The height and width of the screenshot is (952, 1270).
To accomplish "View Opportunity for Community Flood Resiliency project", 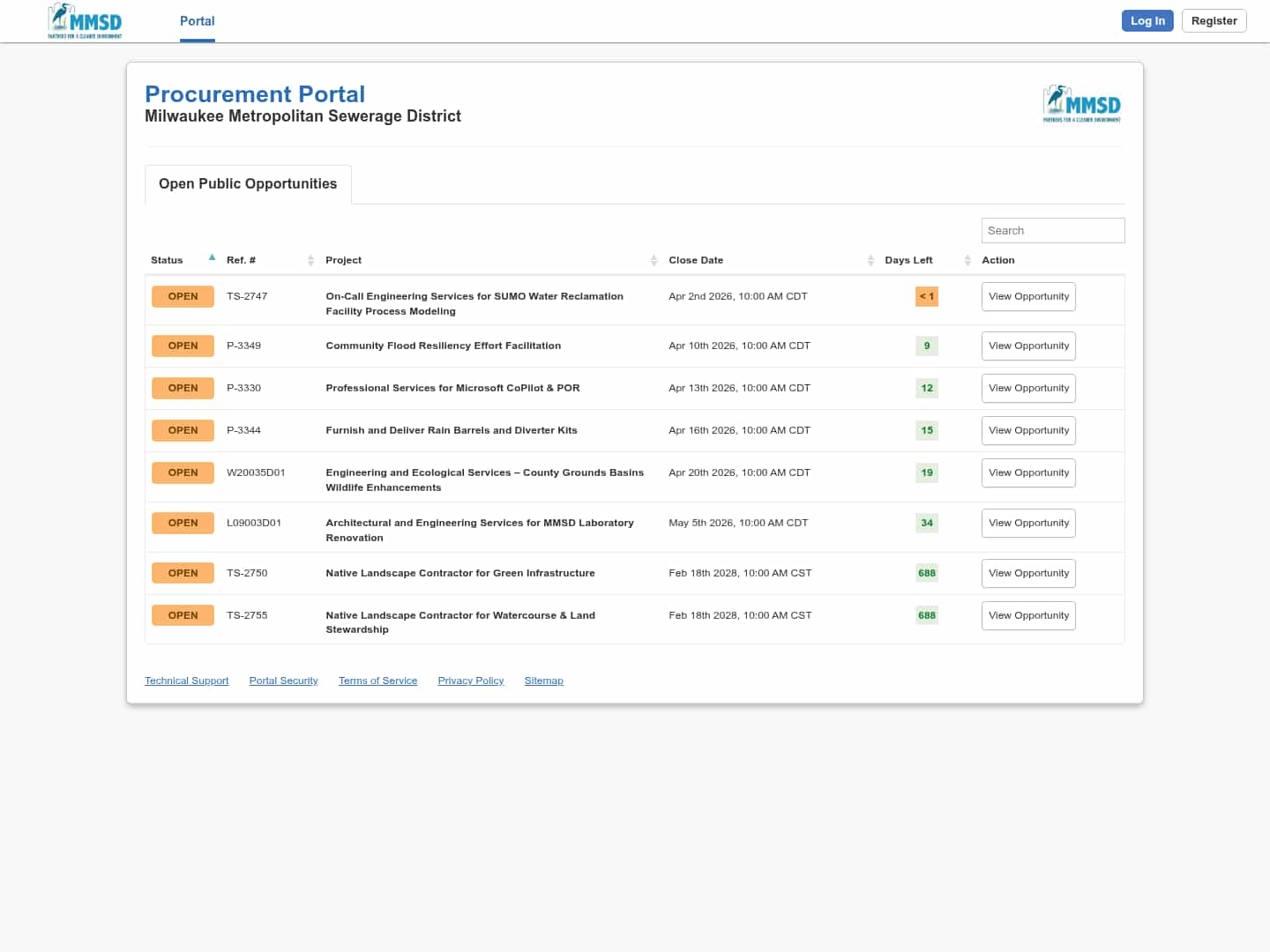I will 1028,346.
